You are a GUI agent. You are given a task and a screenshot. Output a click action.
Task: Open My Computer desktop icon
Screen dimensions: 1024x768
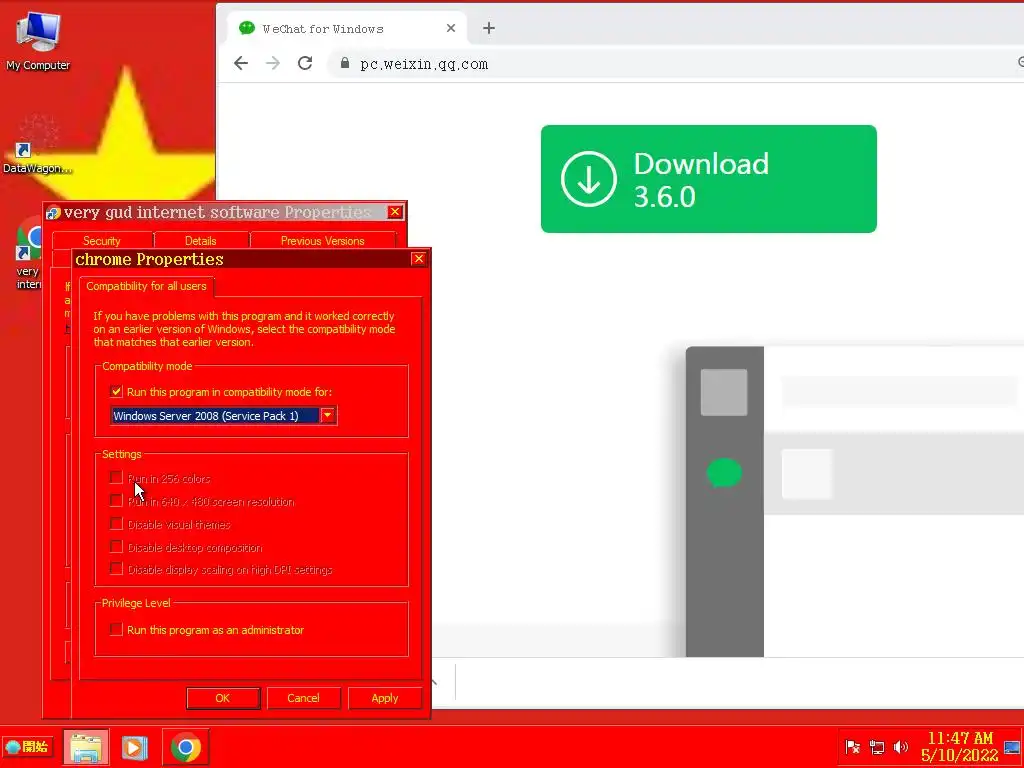[x=37, y=40]
